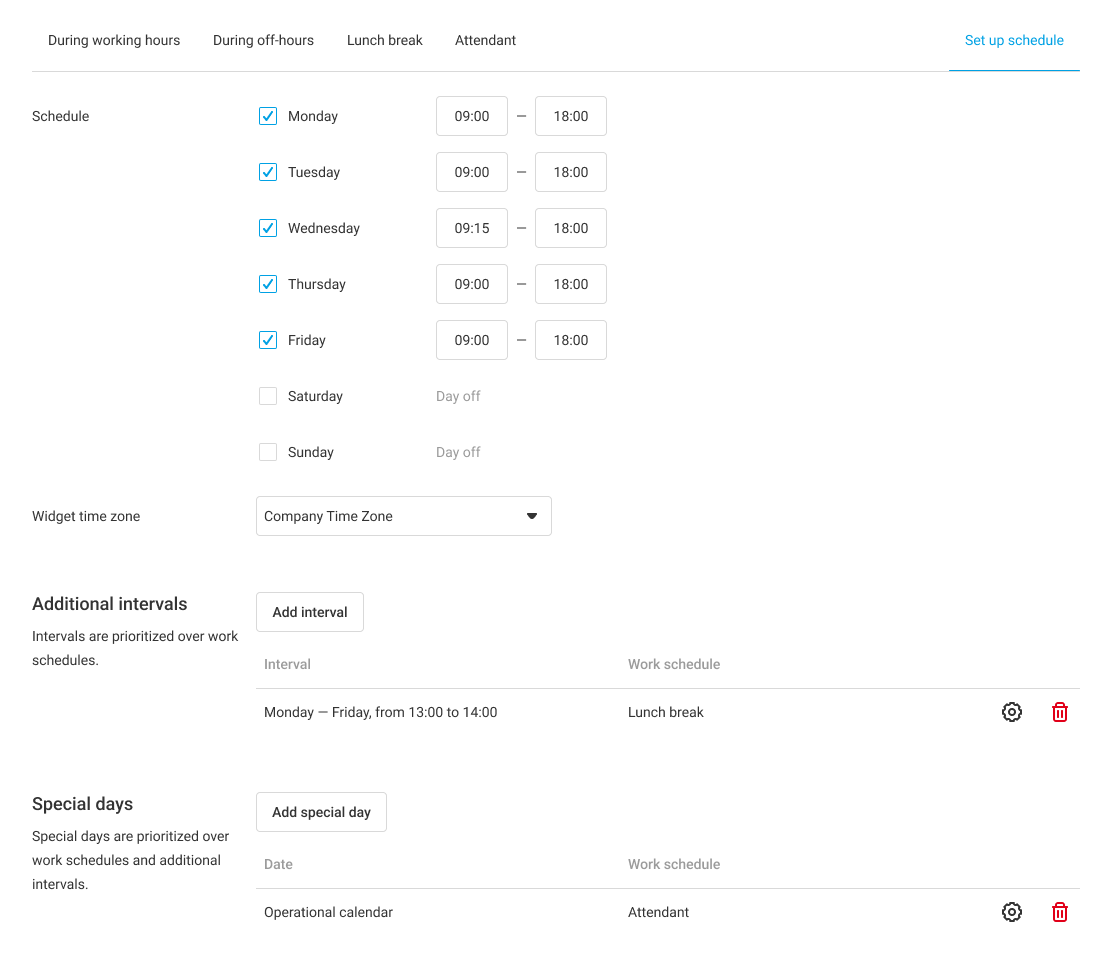Click Thursday end time 18:00 field
Image resolution: width=1112 pixels, height=968 pixels.
[x=571, y=284]
